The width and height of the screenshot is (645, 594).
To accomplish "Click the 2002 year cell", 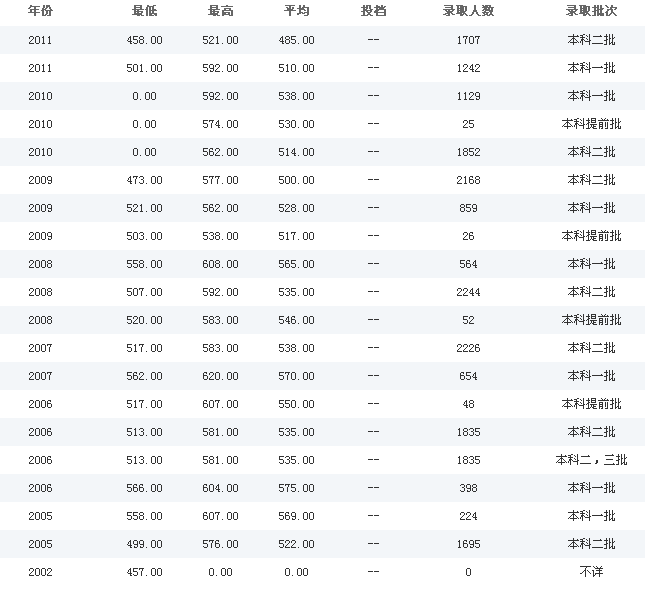I will (x=40, y=572).
